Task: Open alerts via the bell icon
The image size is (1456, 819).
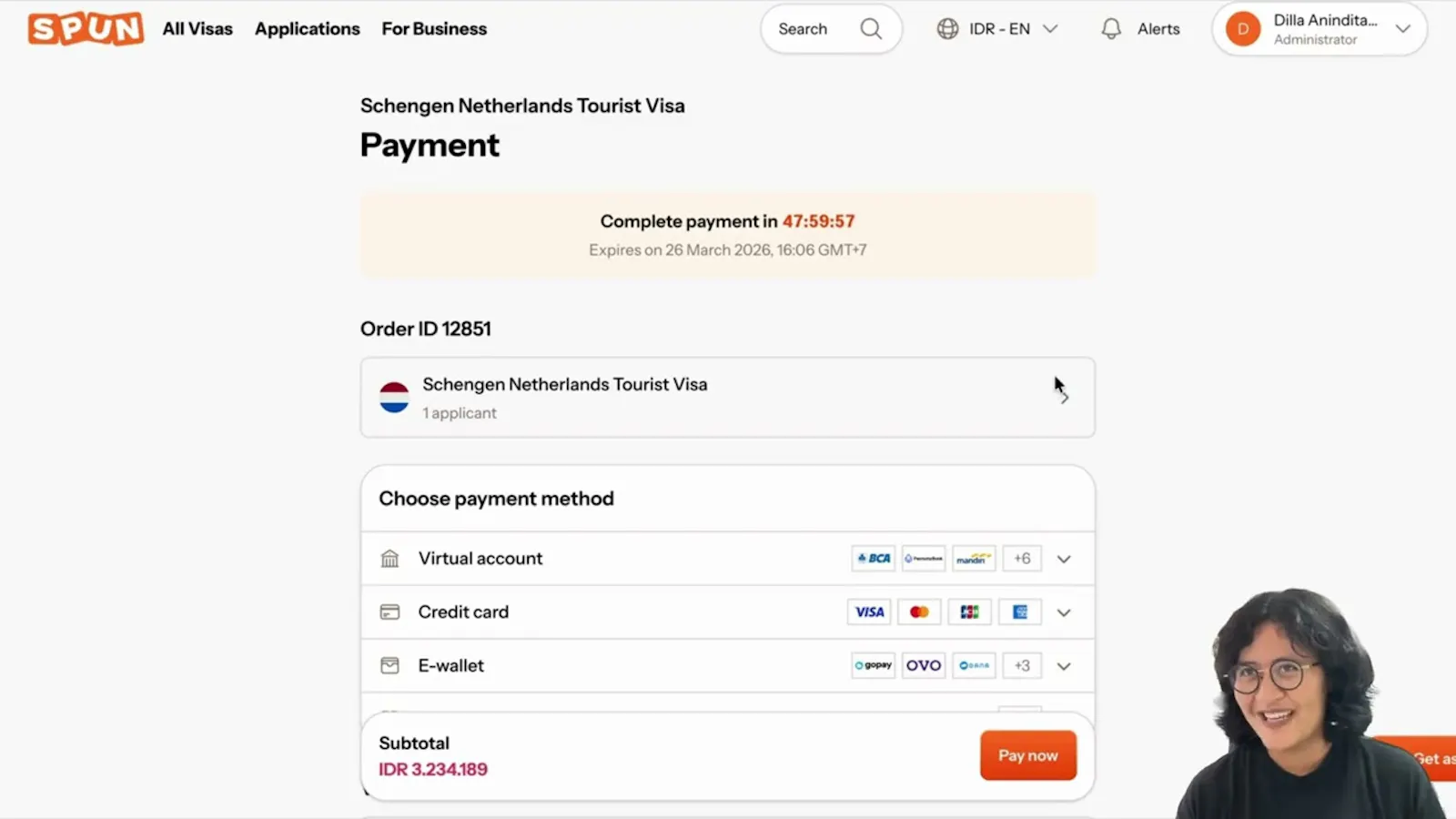Action: click(1111, 29)
